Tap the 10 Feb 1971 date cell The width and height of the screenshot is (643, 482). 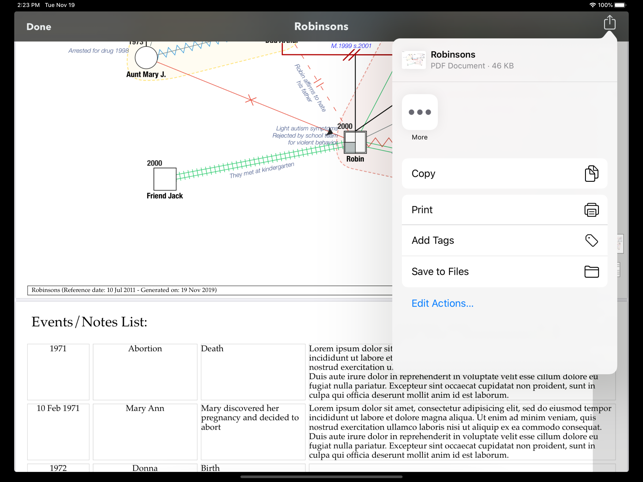[x=58, y=409]
